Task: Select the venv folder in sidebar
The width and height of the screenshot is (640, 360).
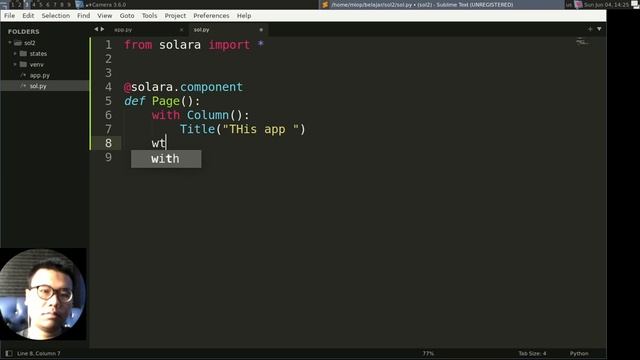Action: [36, 64]
